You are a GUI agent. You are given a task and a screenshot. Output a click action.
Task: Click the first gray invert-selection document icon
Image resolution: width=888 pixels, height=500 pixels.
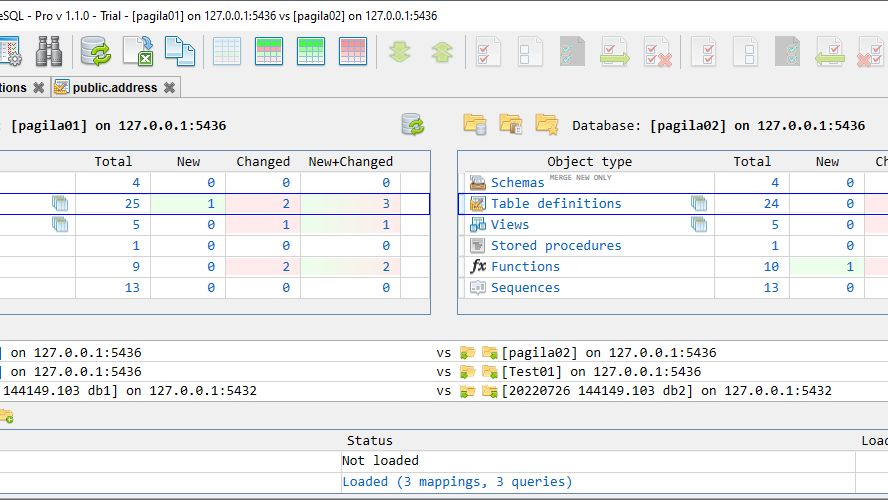(572, 52)
